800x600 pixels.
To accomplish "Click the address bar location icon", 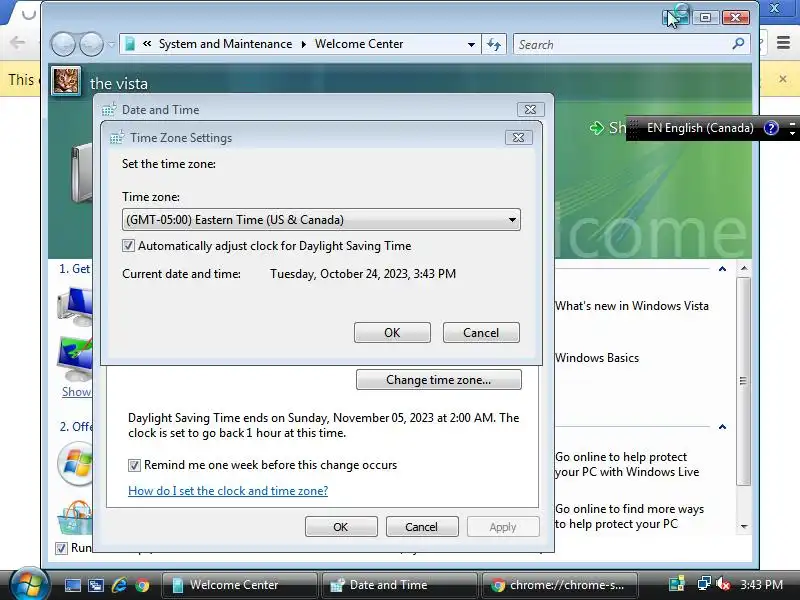I will pos(130,44).
